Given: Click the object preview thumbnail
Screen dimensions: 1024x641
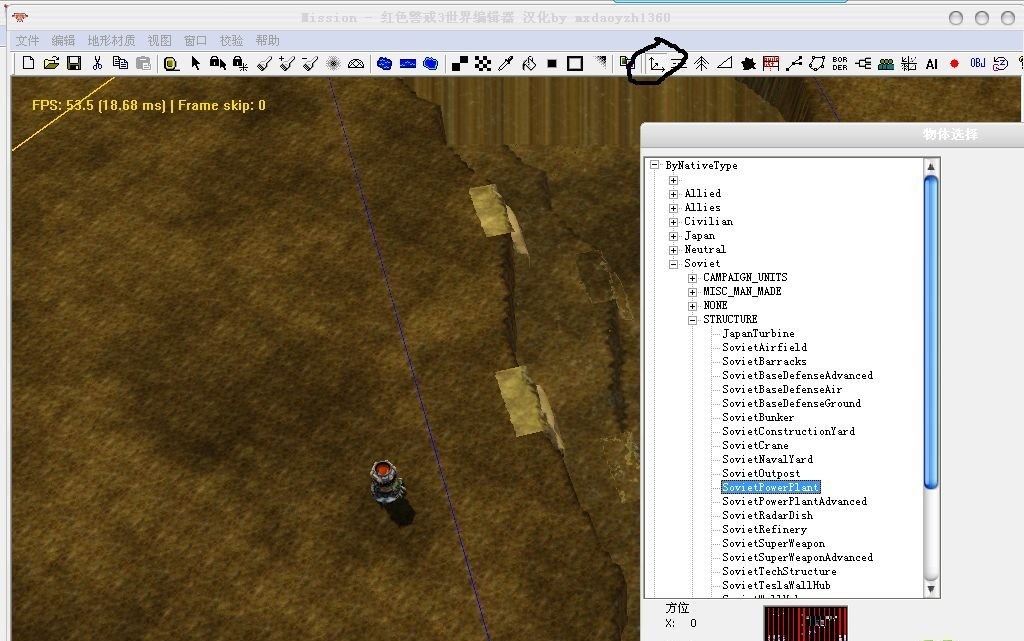Looking at the screenshot, I should (x=805, y=623).
